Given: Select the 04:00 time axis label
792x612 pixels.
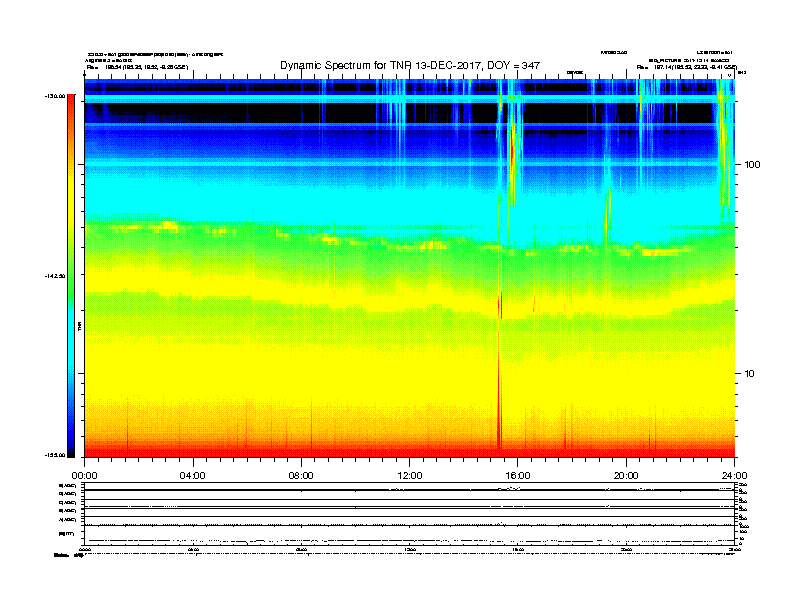Looking at the screenshot, I should click(192, 475).
